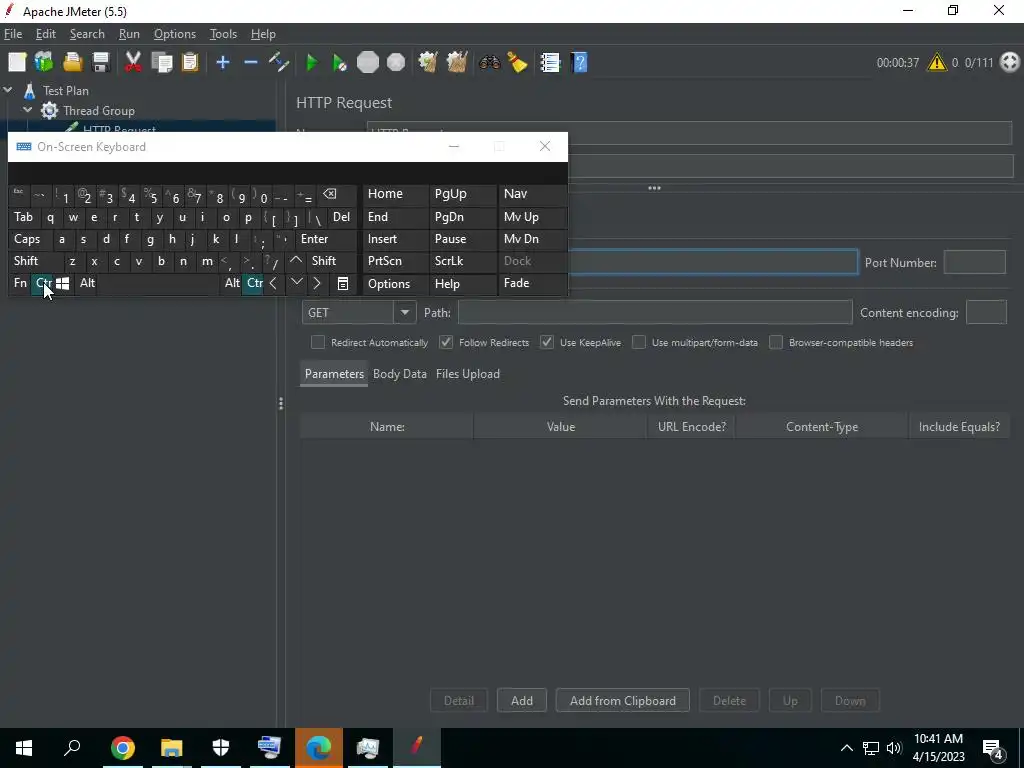Clear results with the broom icon
Image resolution: width=1024 pixels, height=768 pixels.
pos(428,63)
